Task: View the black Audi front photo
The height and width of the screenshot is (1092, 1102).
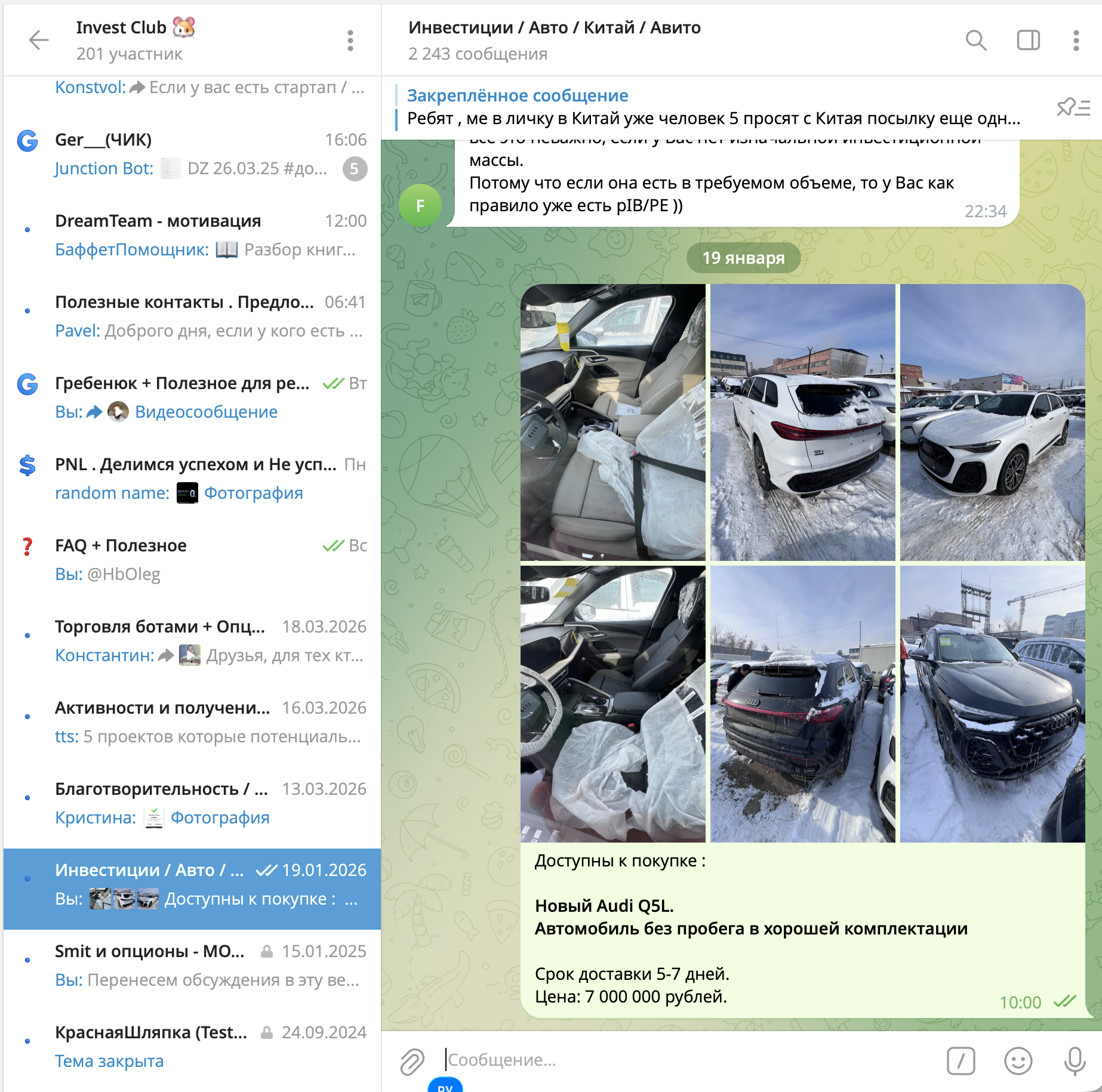Action: pos(992,704)
